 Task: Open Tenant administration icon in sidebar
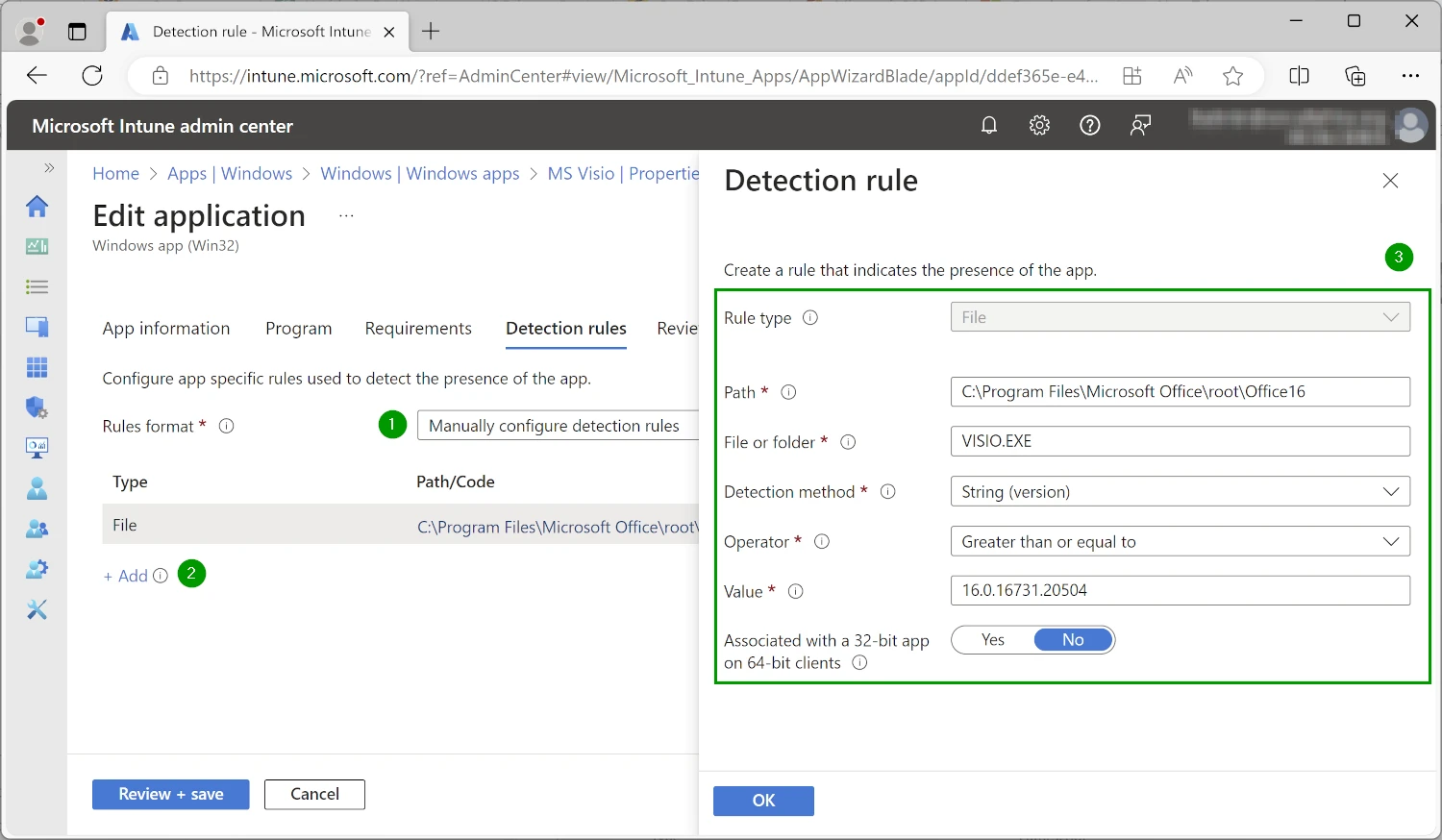pyautogui.click(x=37, y=569)
